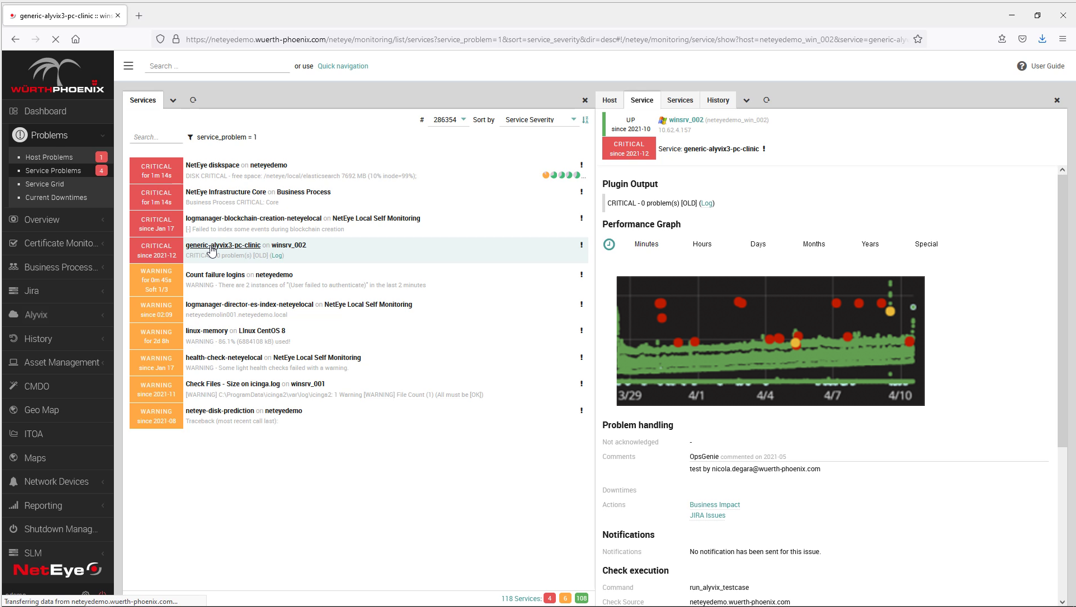Open Service Grid in the sidebar
The image size is (1076, 607).
(x=45, y=184)
